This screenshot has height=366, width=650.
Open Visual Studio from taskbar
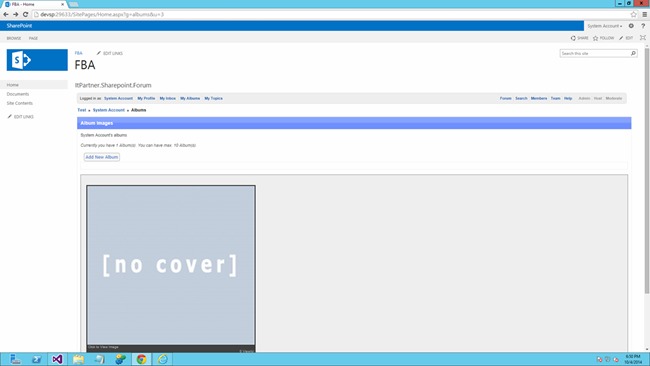click(57, 359)
